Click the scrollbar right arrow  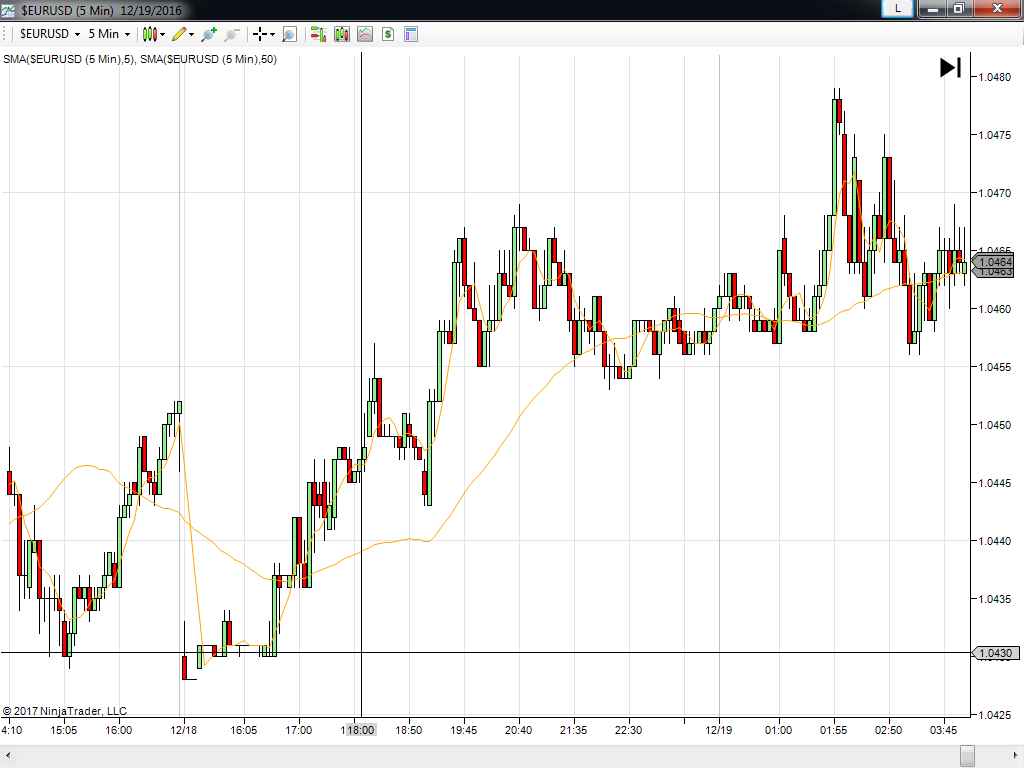[x=1016, y=756]
